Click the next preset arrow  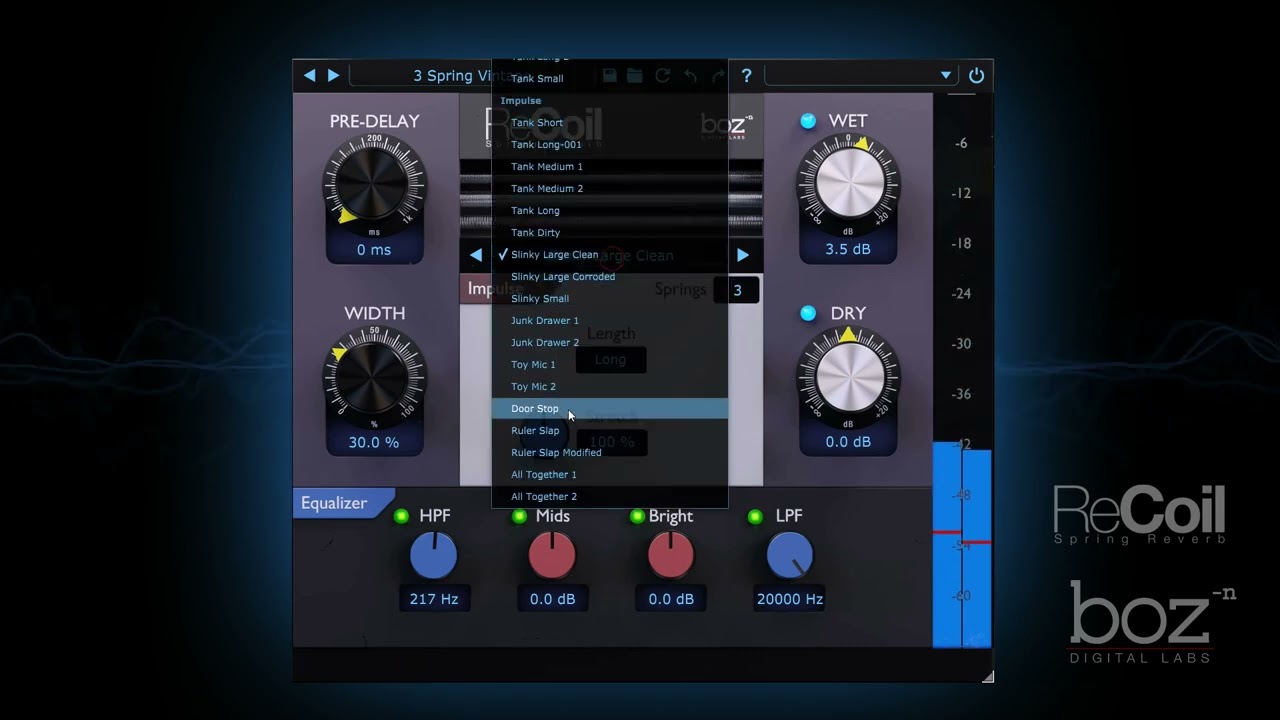pos(333,75)
